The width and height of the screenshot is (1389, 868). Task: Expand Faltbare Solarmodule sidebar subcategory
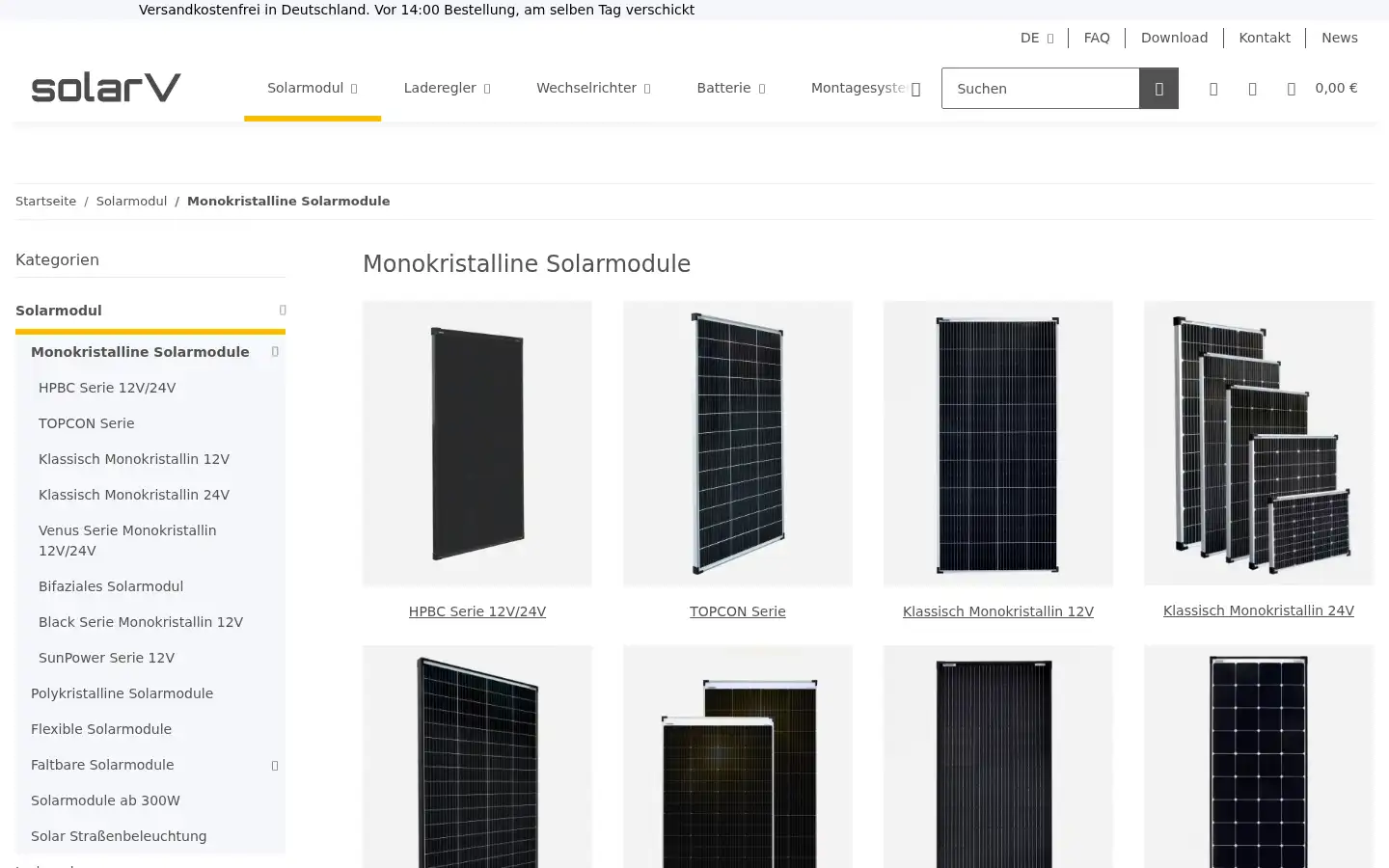[x=275, y=765]
